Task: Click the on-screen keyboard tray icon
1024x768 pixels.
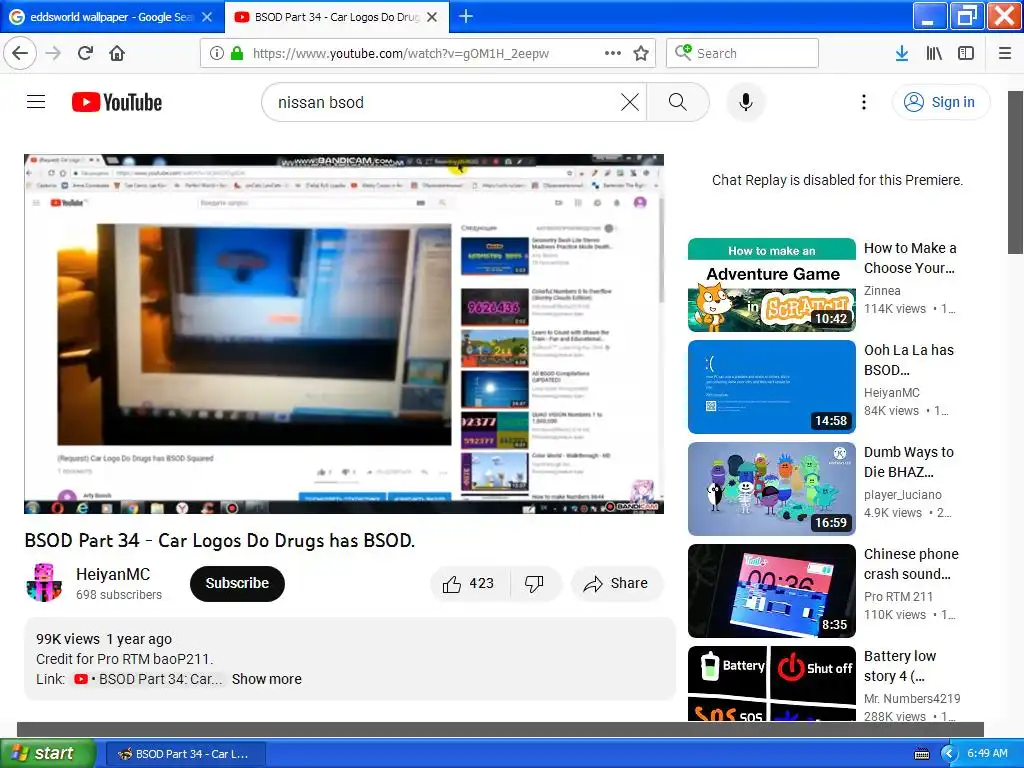Action: [921, 754]
